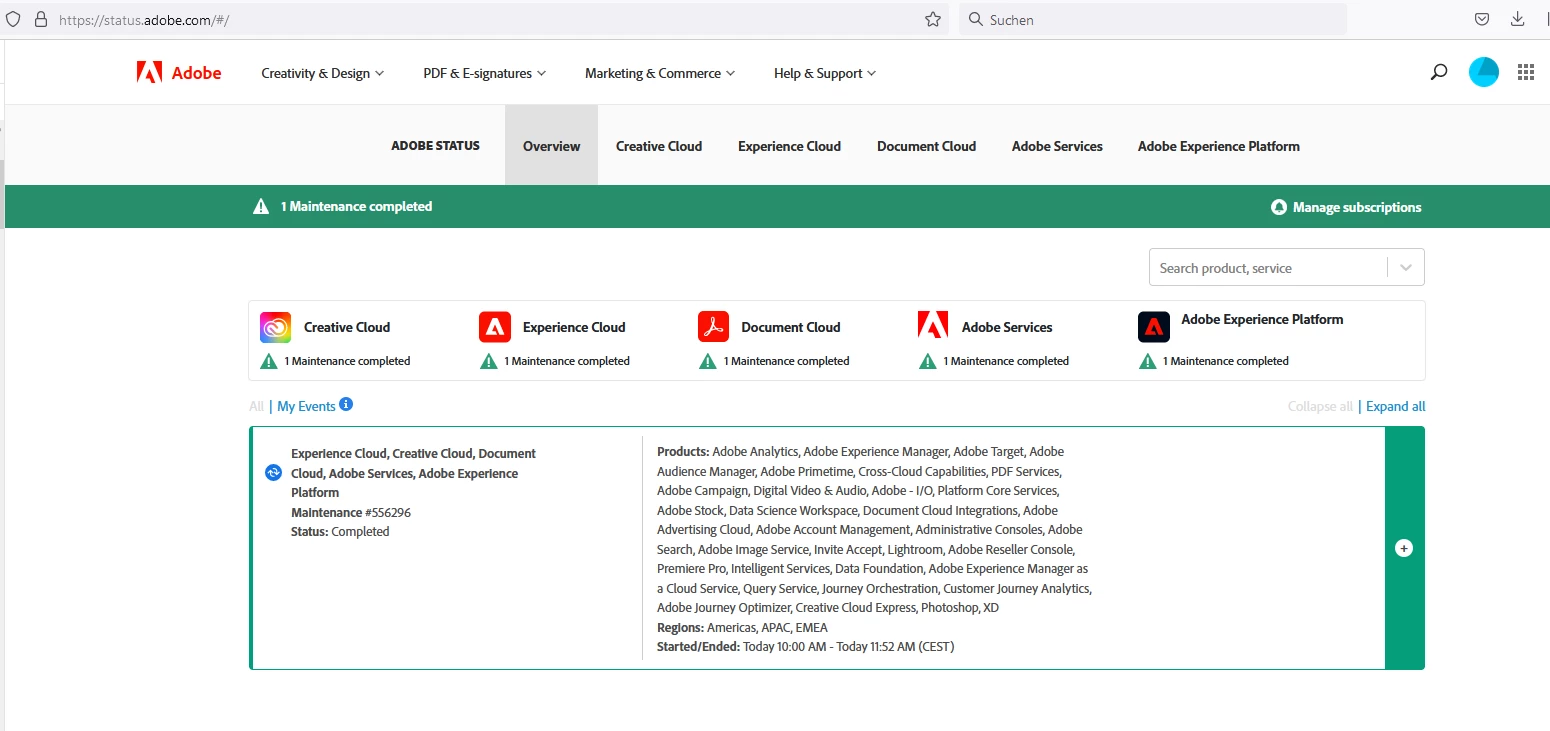Open the product search dropdown arrow
Viewport: 1550px width, 731px height.
[x=1406, y=268]
